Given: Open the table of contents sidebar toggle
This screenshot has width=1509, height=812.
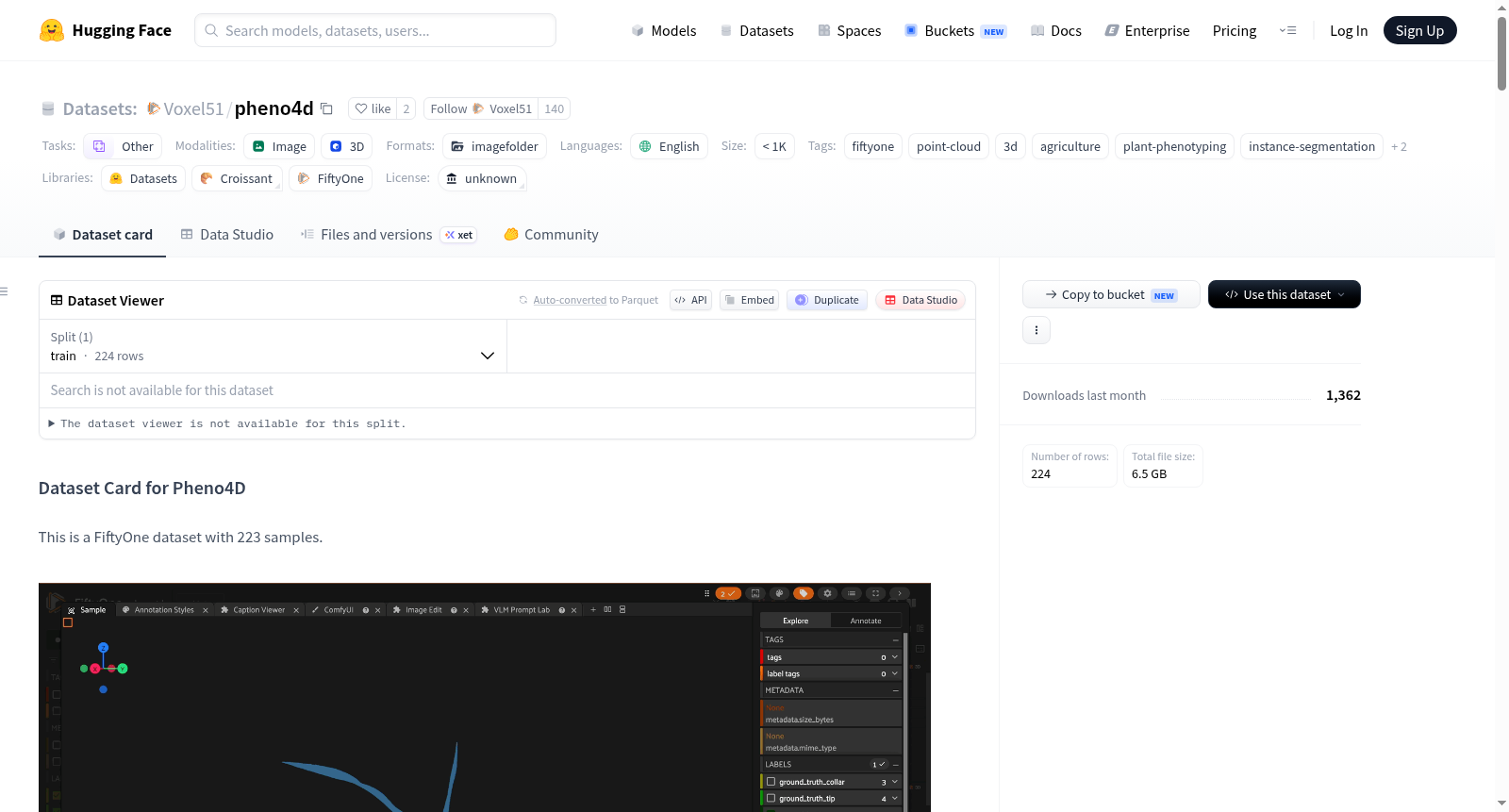Looking at the screenshot, I should click(x=4, y=291).
